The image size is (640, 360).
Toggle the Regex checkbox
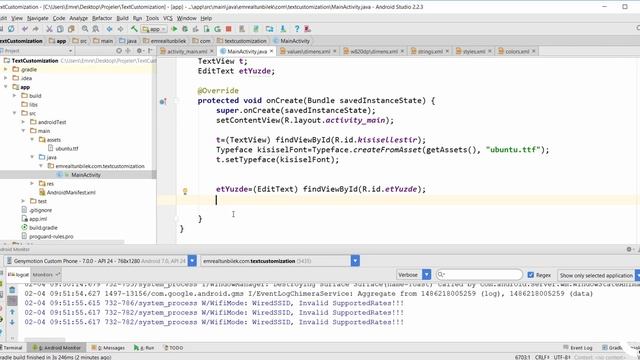click(531, 275)
